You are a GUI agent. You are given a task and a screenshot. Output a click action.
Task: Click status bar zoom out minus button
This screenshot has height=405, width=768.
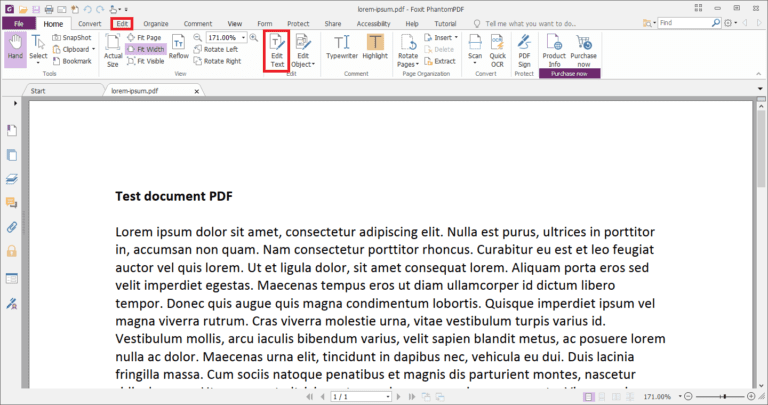point(689,396)
